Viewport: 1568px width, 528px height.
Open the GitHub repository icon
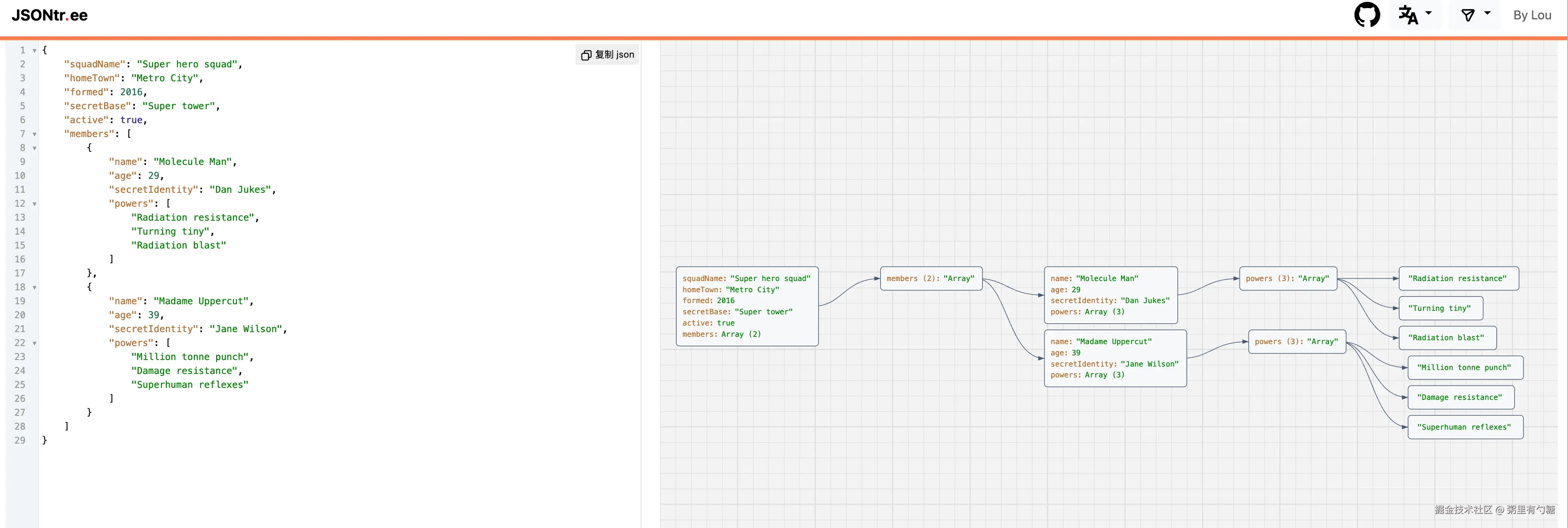1367,15
